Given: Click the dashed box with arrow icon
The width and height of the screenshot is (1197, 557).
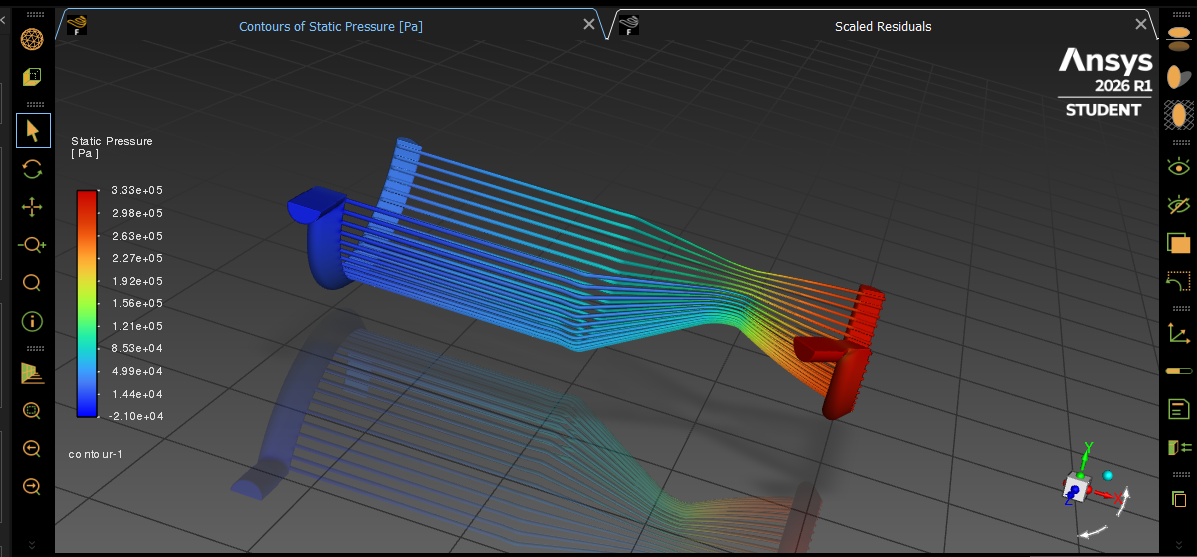Looking at the screenshot, I should coord(1179,281).
